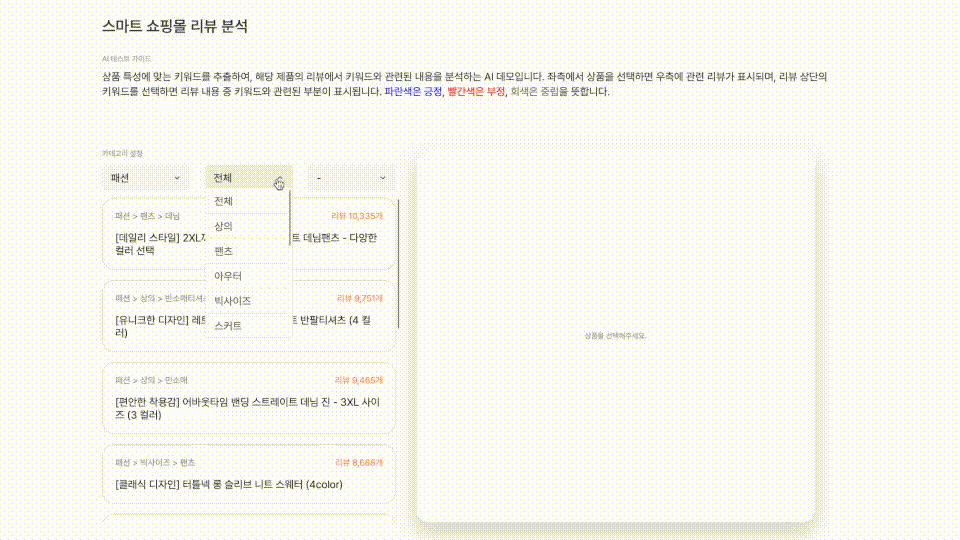Click the product list scrollbar
This screenshot has height=540, width=960.
coord(399,263)
